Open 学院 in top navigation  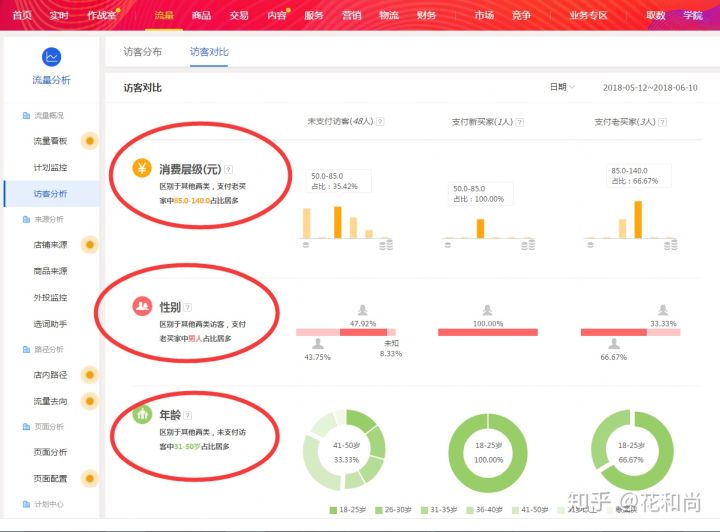[692, 15]
